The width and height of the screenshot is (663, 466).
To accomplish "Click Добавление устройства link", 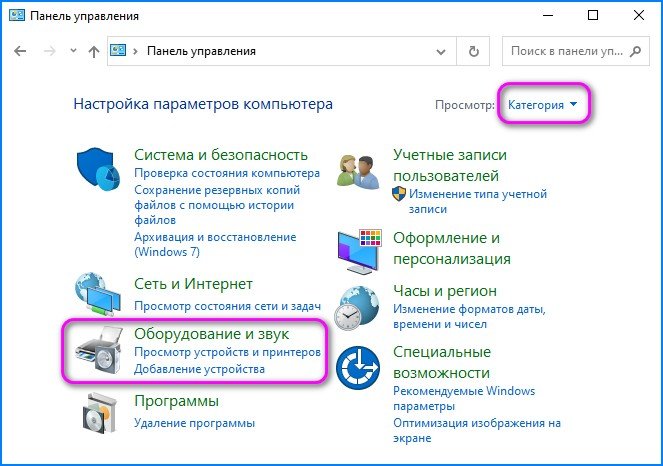I will pos(199,369).
